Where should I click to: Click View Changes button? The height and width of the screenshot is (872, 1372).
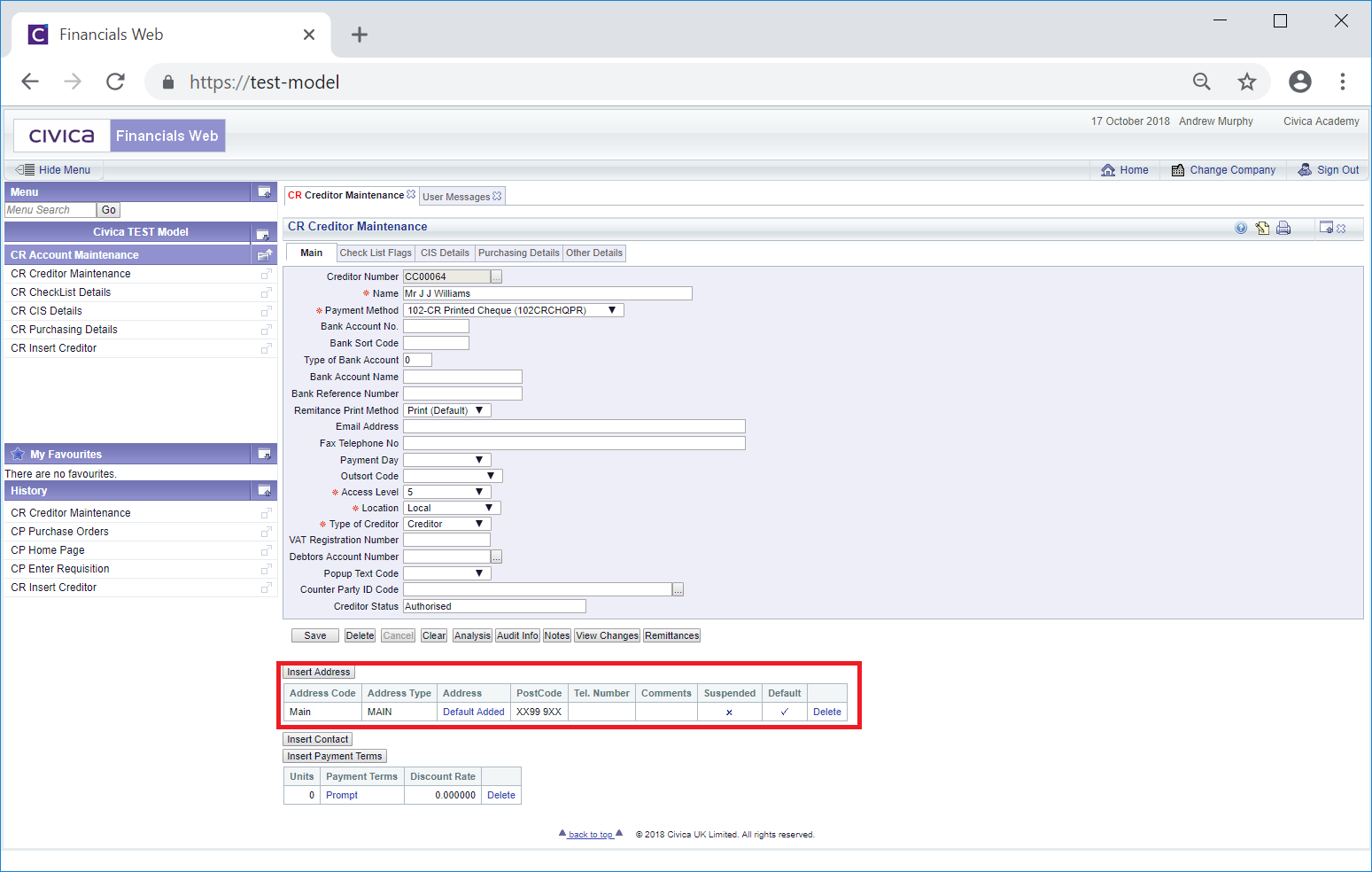[x=607, y=636]
